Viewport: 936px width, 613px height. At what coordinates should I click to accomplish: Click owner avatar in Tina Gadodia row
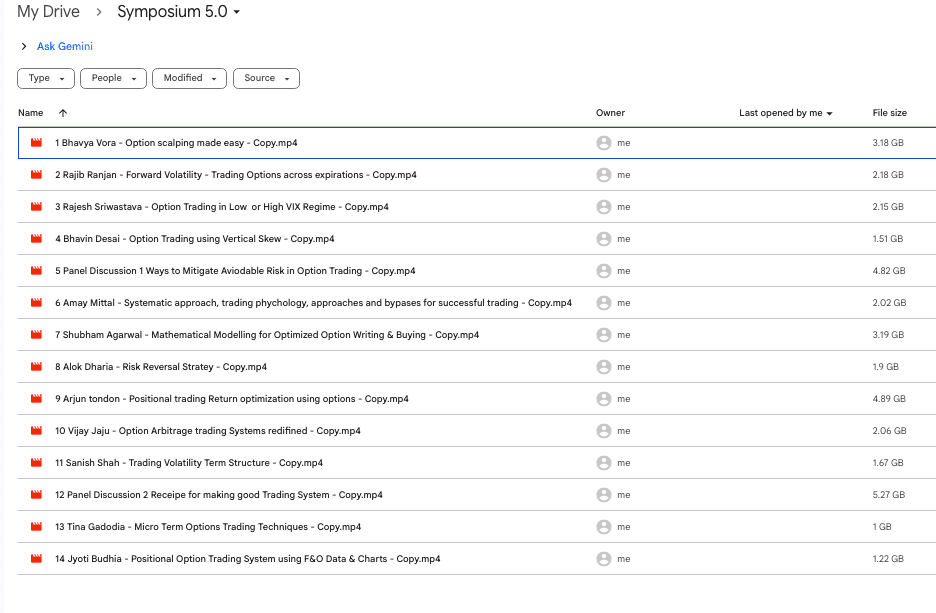[x=604, y=526]
